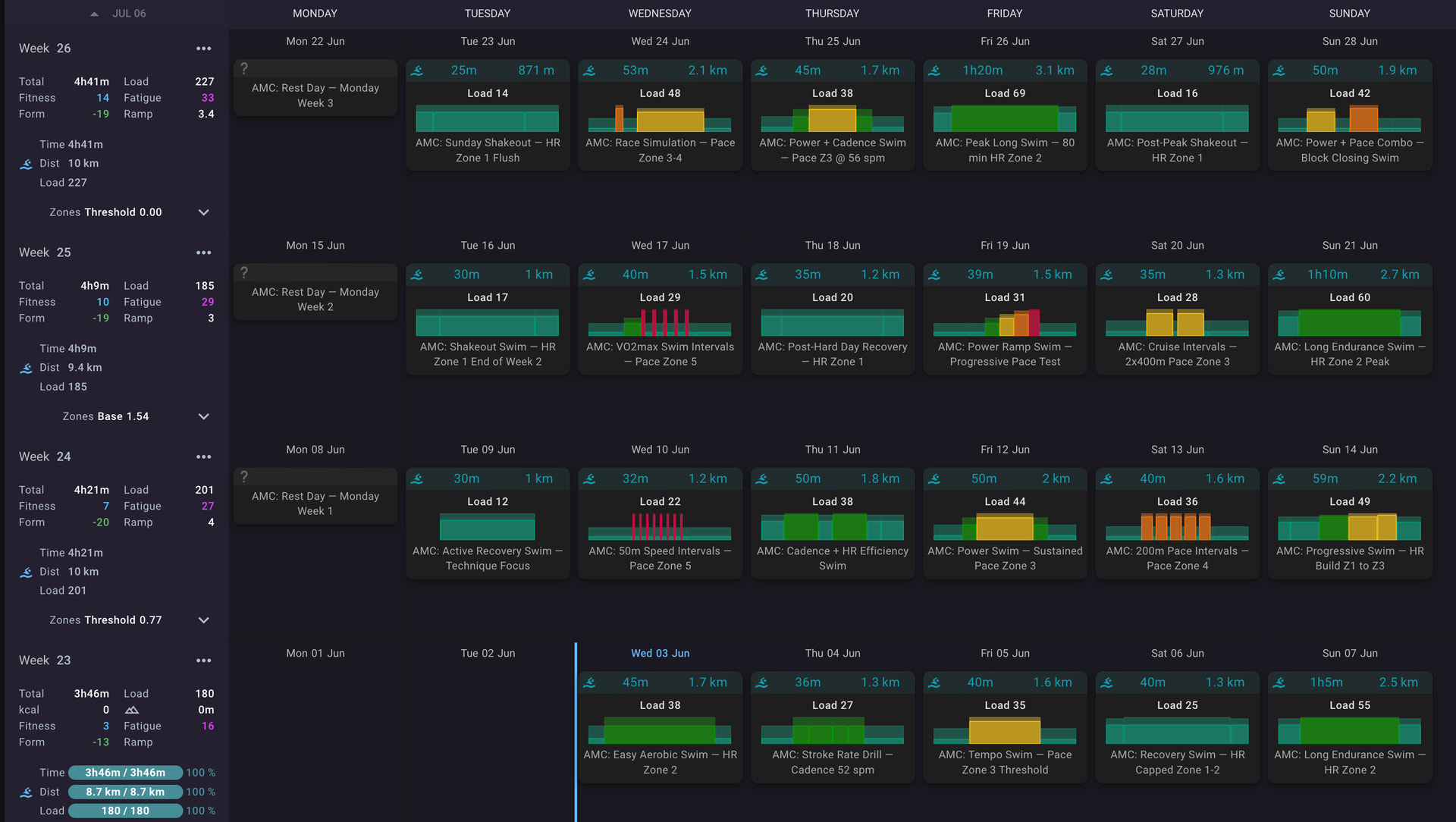1456x822 pixels.
Task: Jump to previous weeks via JUL 06 arrow
Action: click(x=94, y=14)
